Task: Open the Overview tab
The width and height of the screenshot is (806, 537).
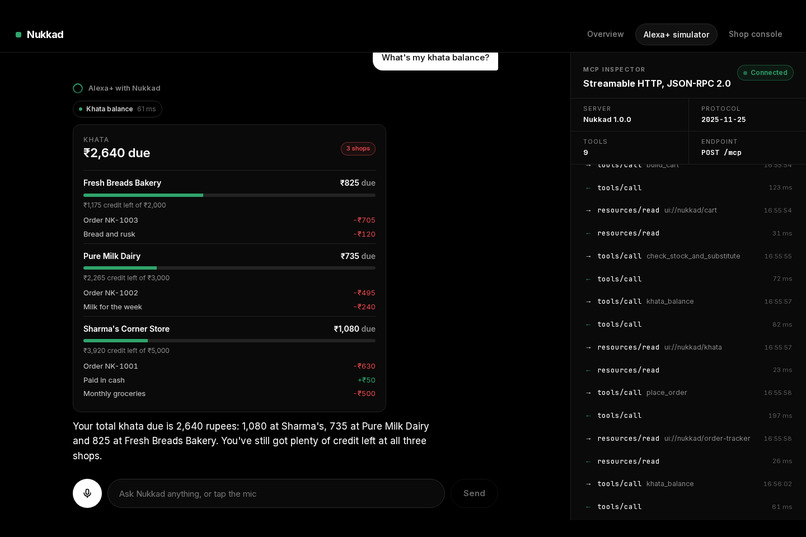Action: click(x=605, y=34)
